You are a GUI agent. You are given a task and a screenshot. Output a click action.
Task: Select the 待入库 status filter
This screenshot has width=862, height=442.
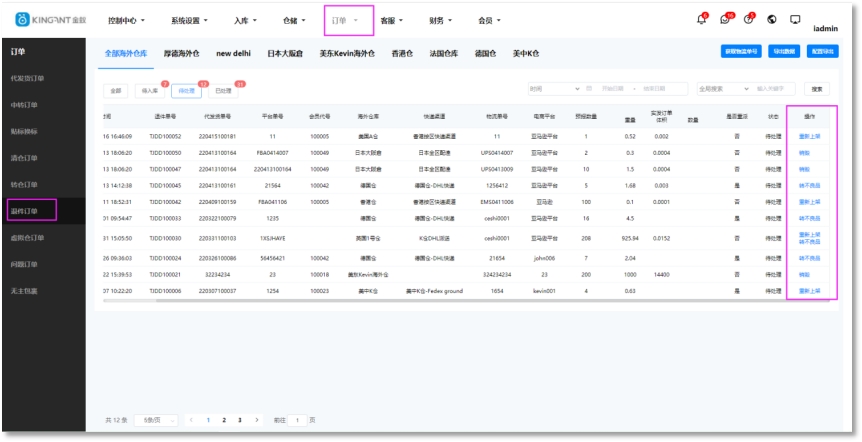point(149,90)
